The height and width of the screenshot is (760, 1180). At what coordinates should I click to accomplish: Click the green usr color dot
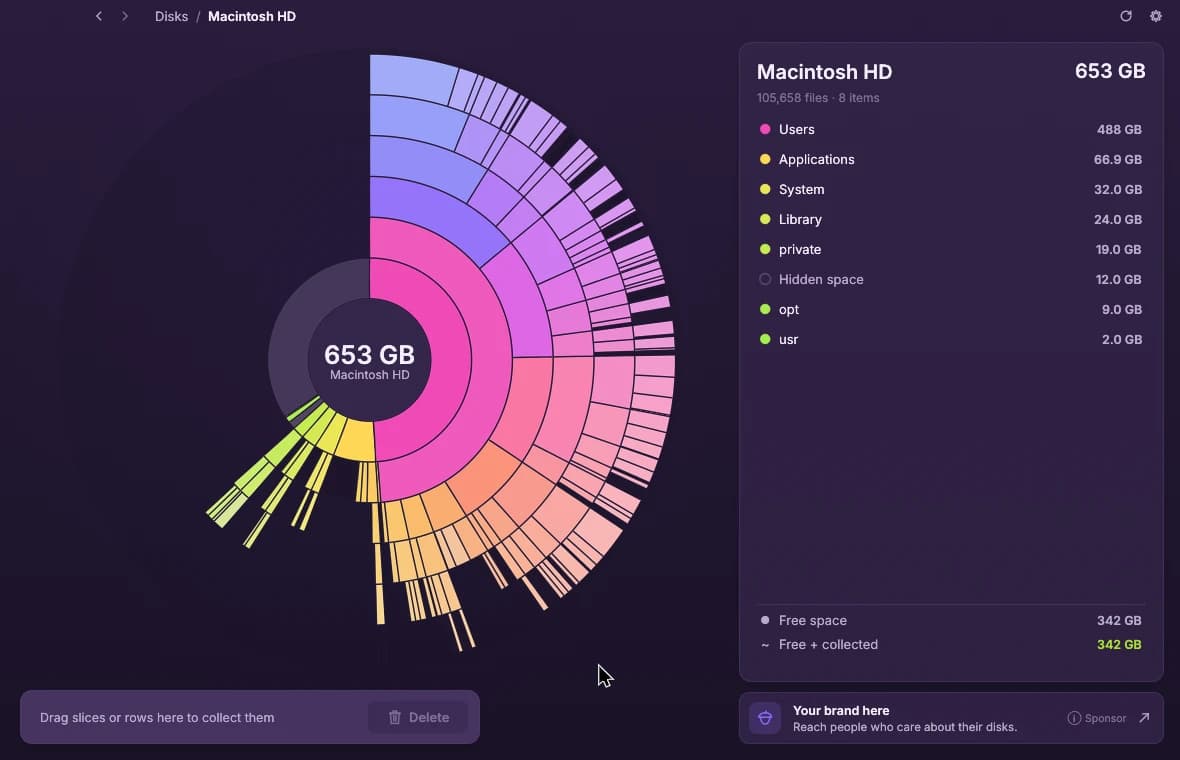click(x=765, y=339)
